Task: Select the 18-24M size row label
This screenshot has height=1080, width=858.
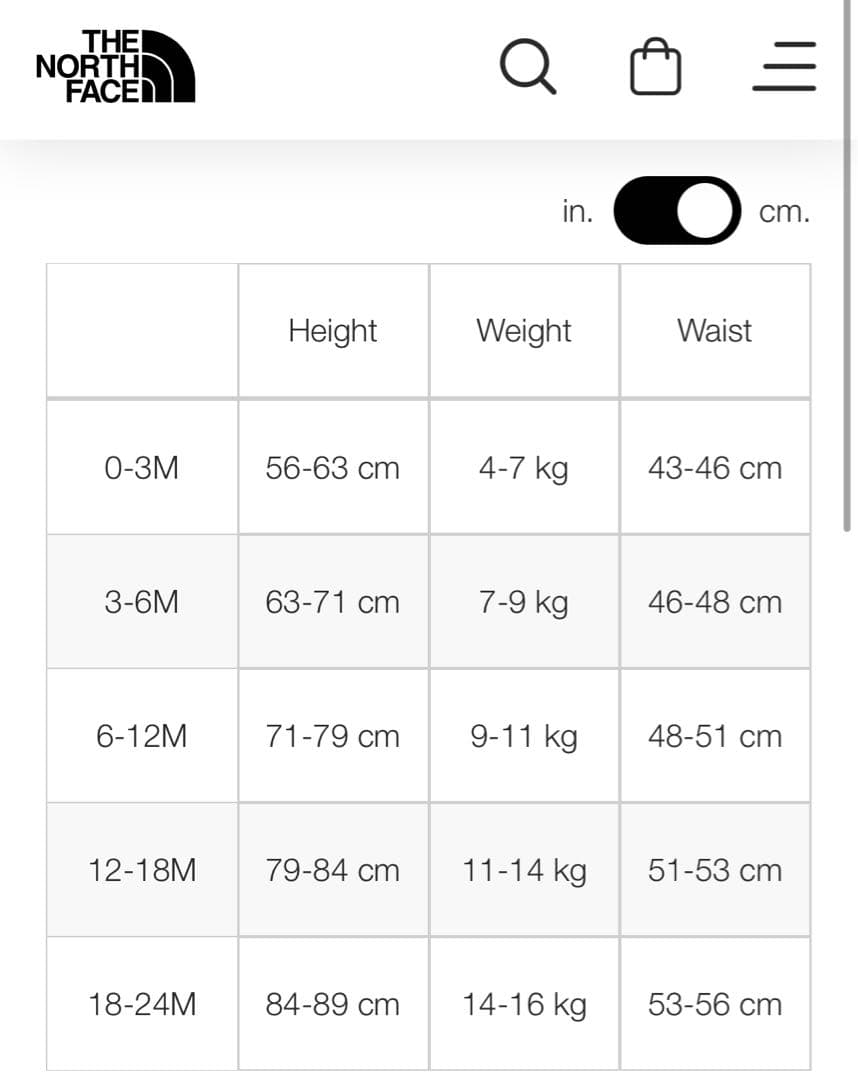Action: pos(142,1004)
